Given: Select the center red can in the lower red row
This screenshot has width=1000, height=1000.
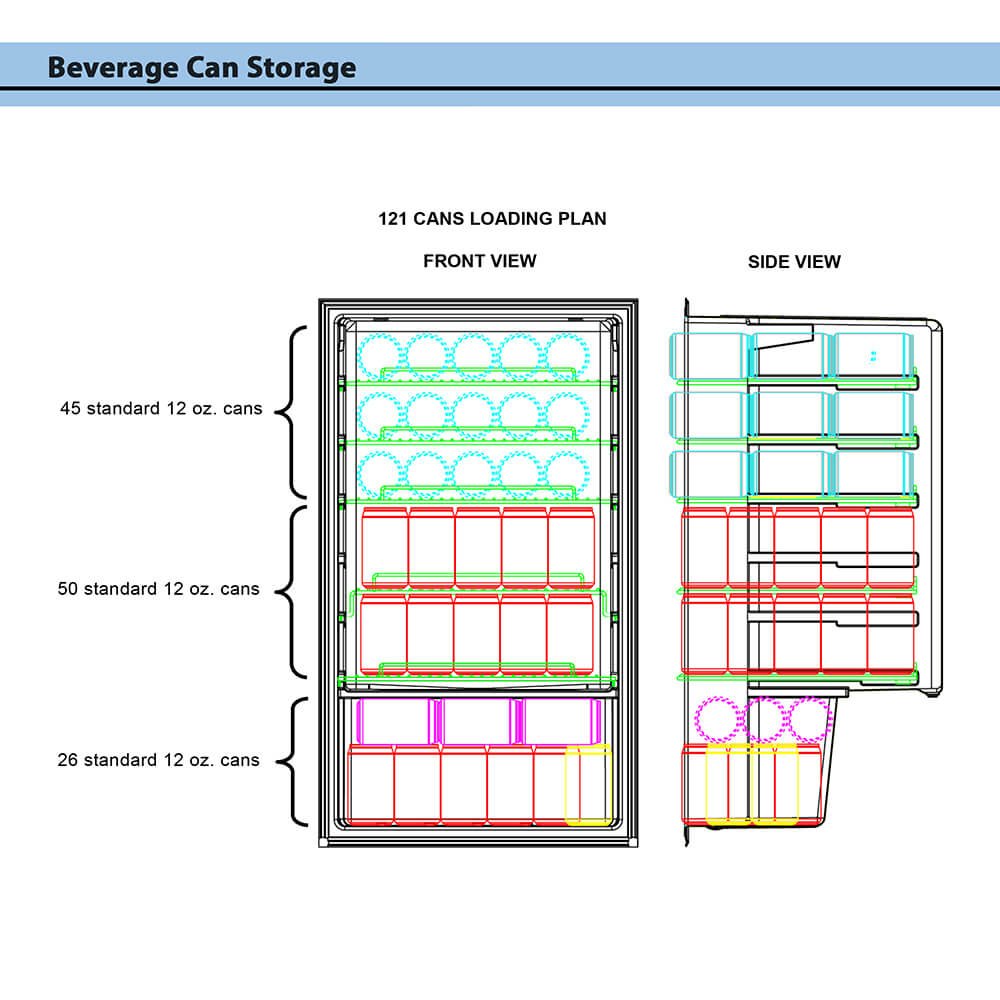Looking at the screenshot, I should [476, 635].
